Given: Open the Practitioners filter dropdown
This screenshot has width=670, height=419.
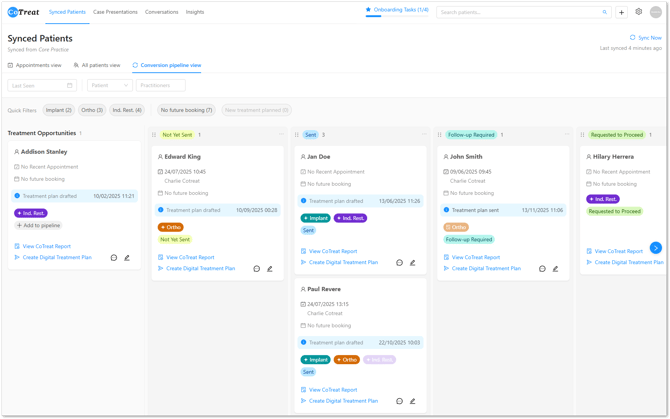Looking at the screenshot, I should 161,86.
